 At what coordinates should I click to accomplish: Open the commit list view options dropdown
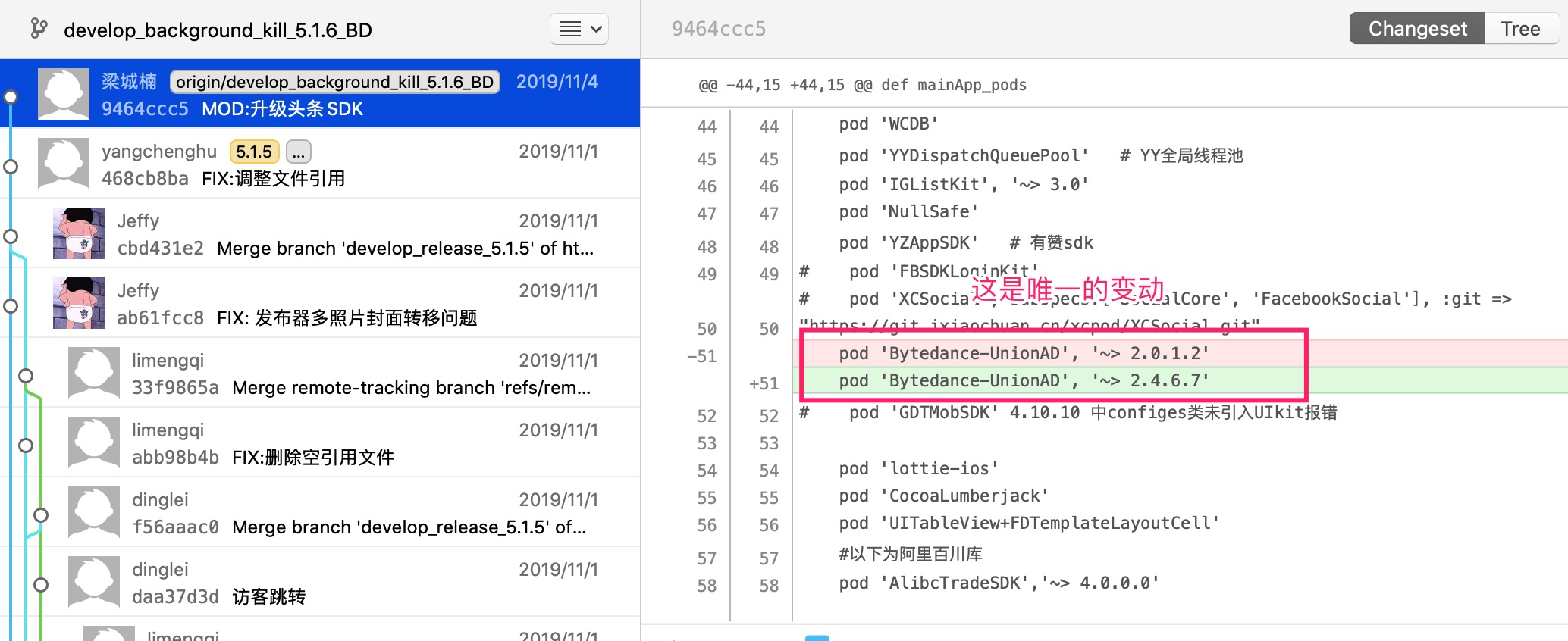579,29
